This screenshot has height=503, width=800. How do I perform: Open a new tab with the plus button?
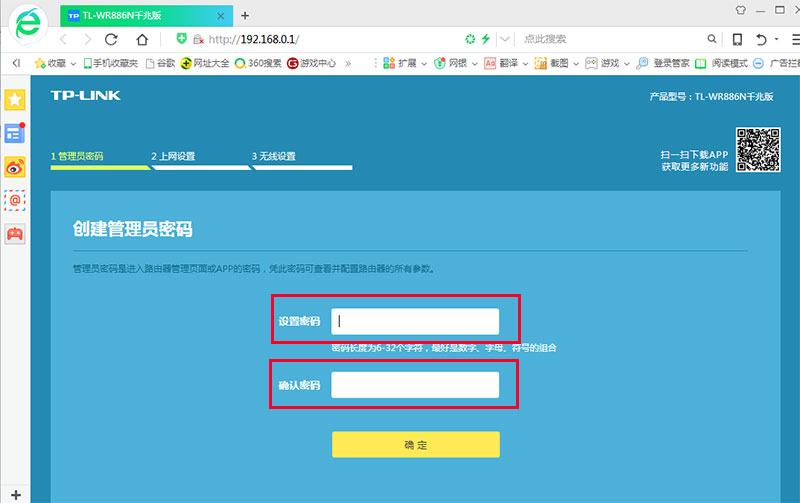coord(245,15)
